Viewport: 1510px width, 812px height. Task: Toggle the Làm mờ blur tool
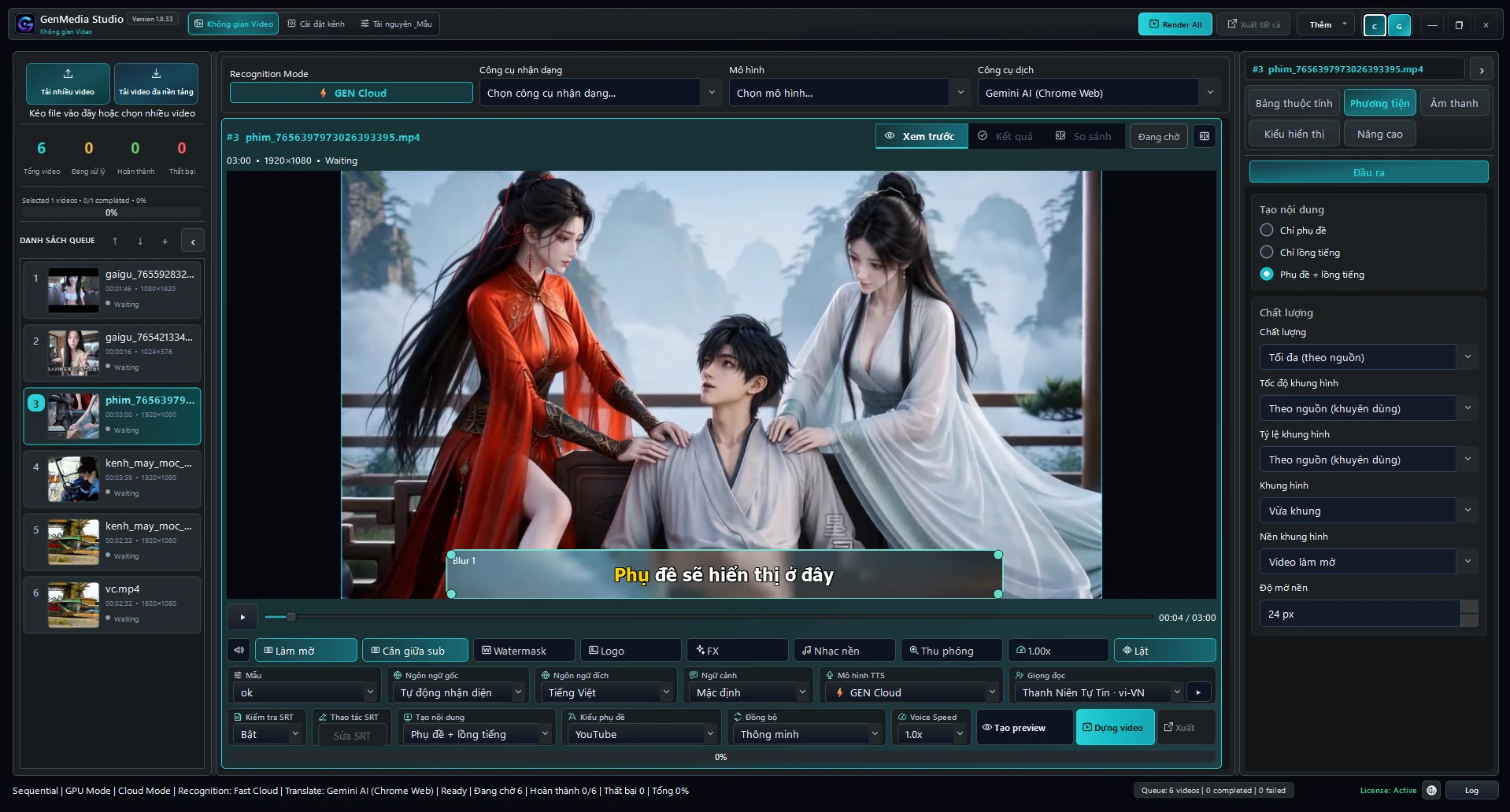point(306,651)
